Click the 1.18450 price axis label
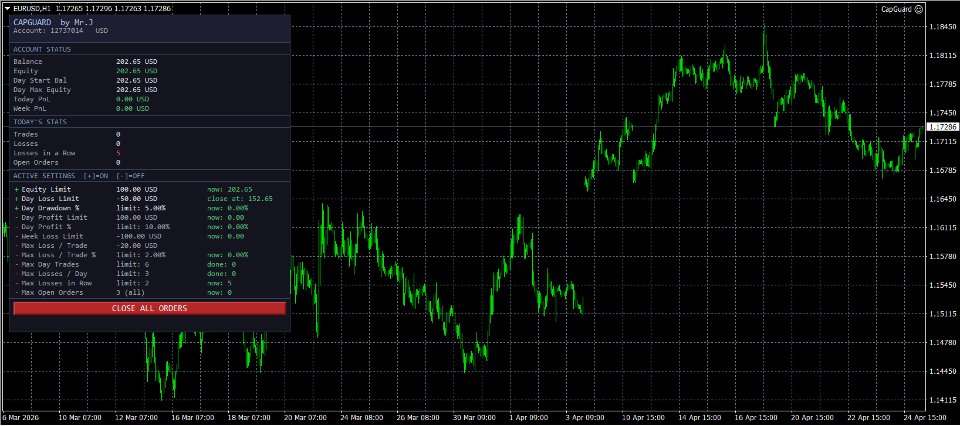960x426 pixels. pos(942,27)
